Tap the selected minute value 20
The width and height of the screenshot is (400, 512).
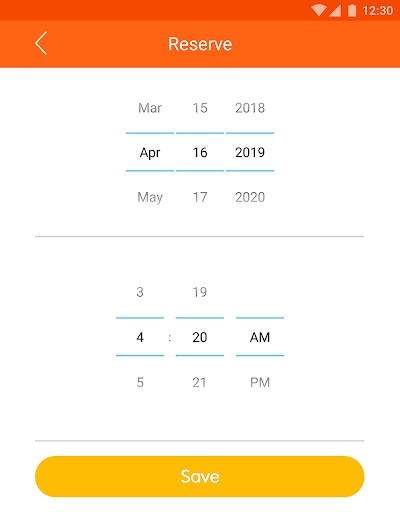click(200, 337)
